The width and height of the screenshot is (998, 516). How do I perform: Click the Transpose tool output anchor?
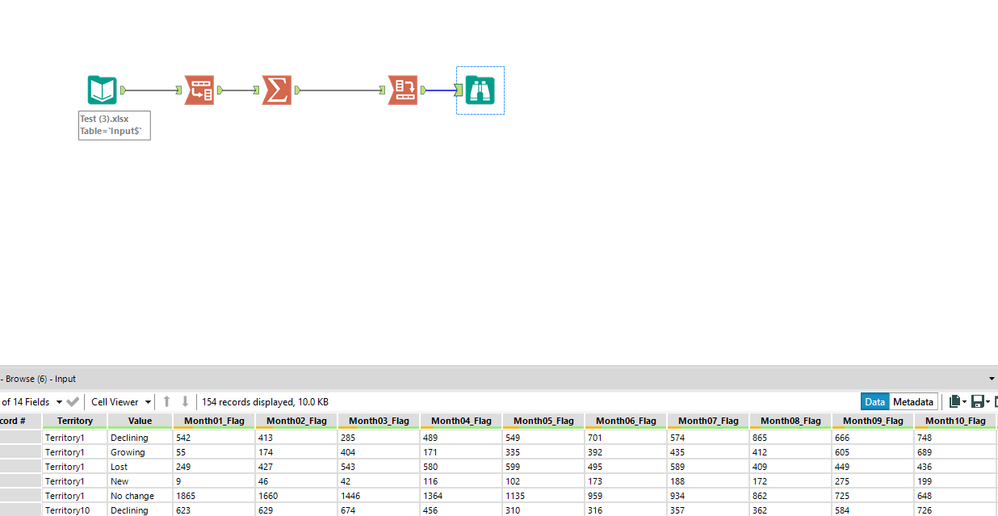coord(220,90)
